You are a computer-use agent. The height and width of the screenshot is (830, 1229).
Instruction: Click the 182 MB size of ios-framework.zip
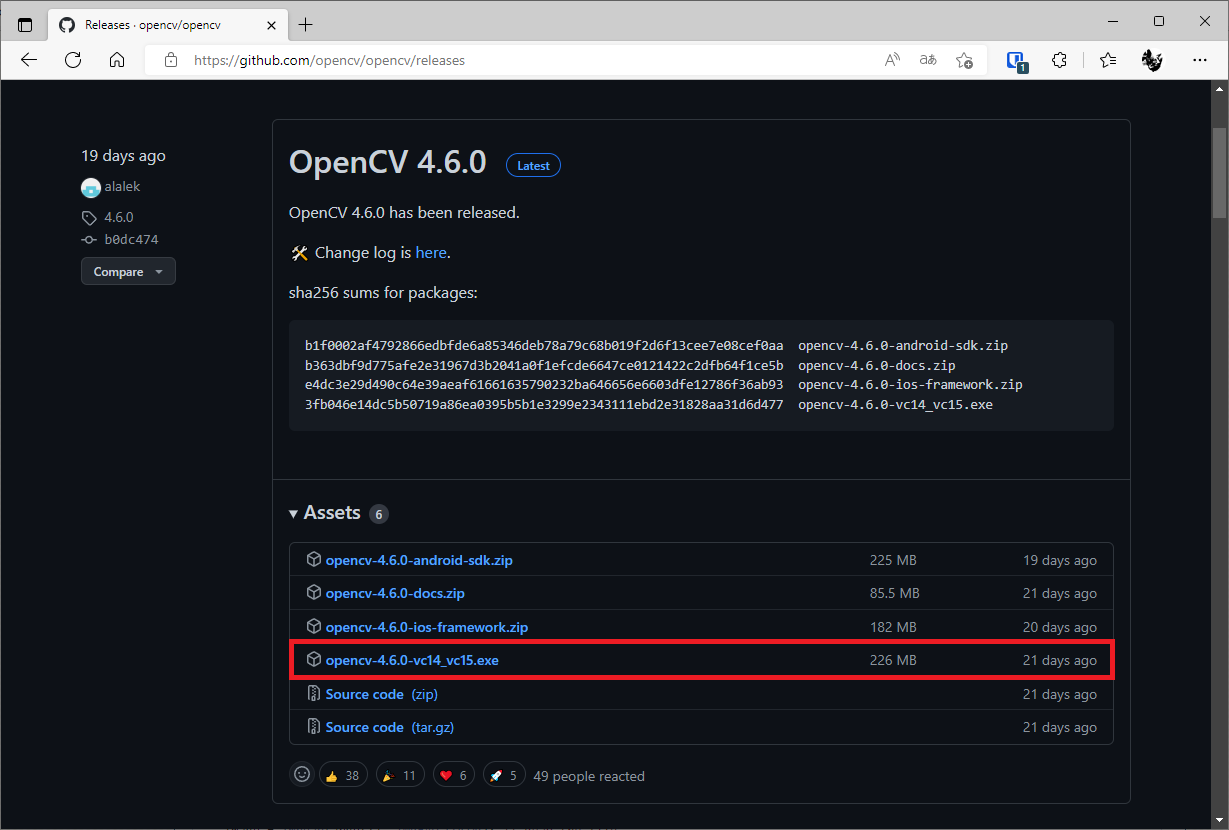pos(893,627)
